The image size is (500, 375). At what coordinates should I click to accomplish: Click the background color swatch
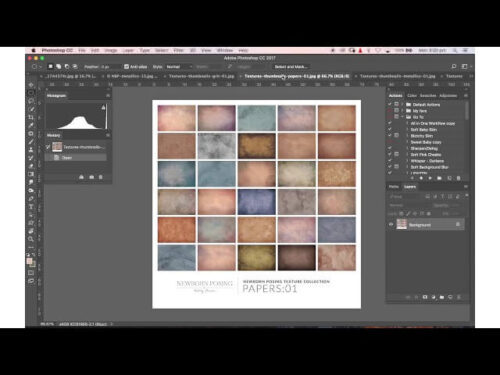click(x=33, y=265)
